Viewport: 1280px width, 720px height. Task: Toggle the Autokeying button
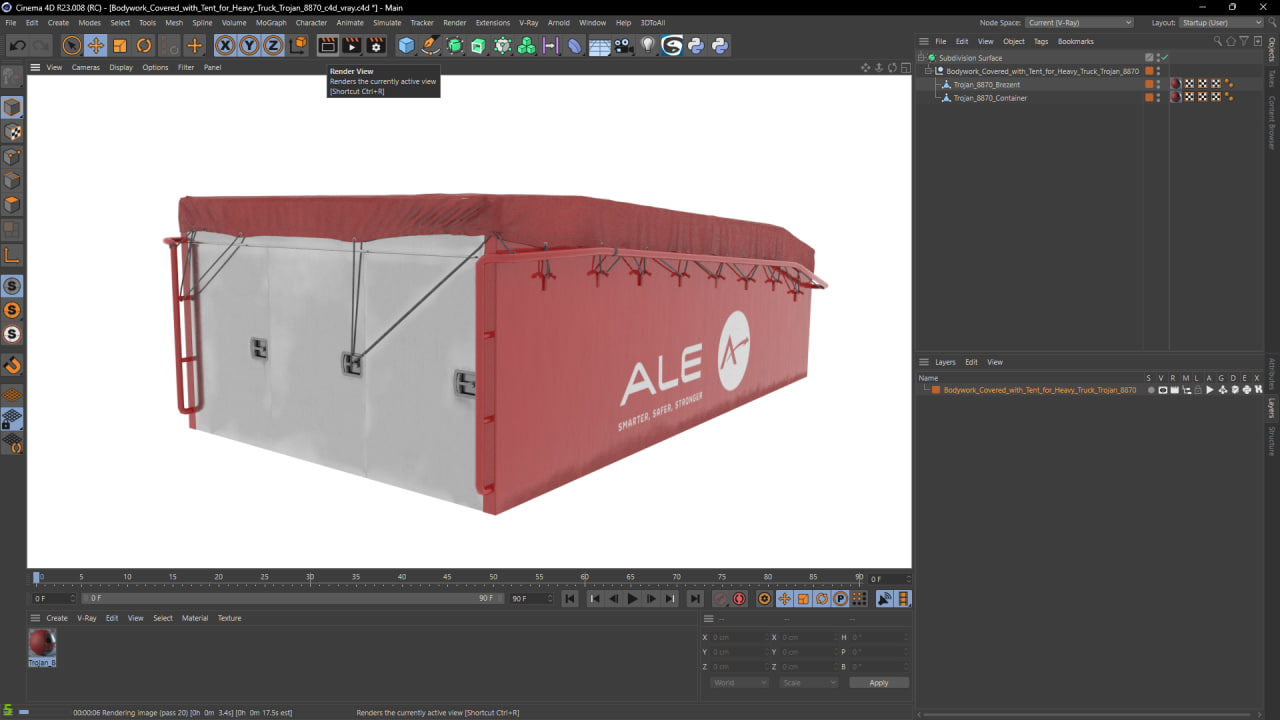[739, 599]
